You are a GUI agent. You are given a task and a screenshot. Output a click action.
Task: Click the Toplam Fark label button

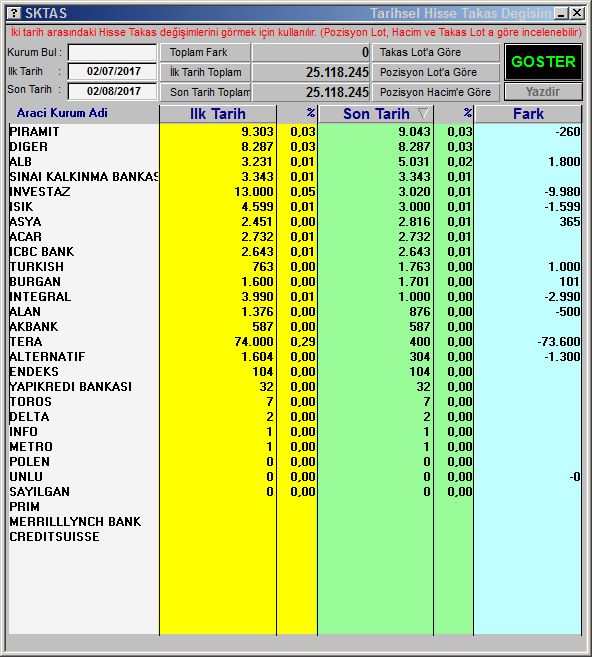[205, 52]
